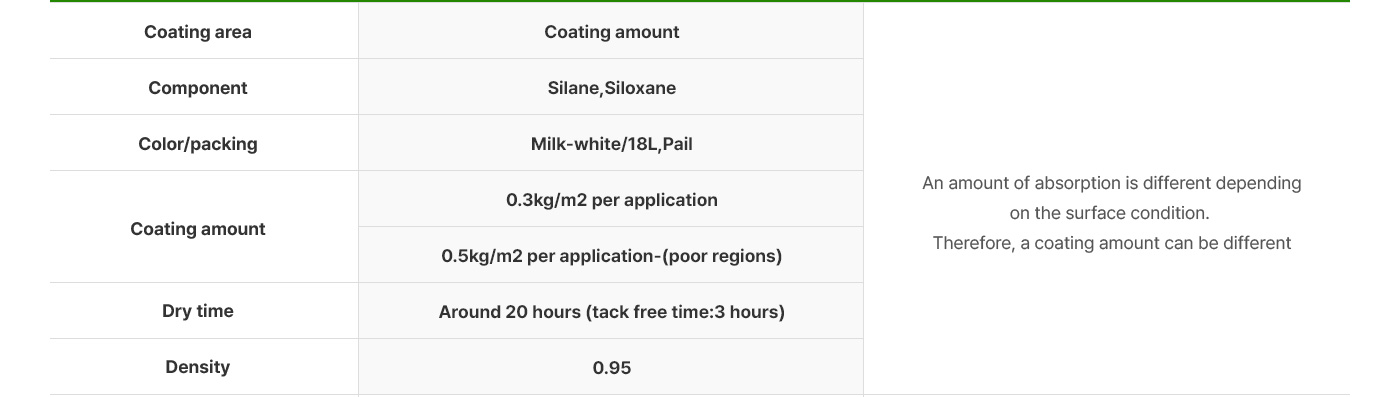Click the 'Around 20 hours' value cell
The width and height of the screenshot is (1400, 397).
[611, 311]
